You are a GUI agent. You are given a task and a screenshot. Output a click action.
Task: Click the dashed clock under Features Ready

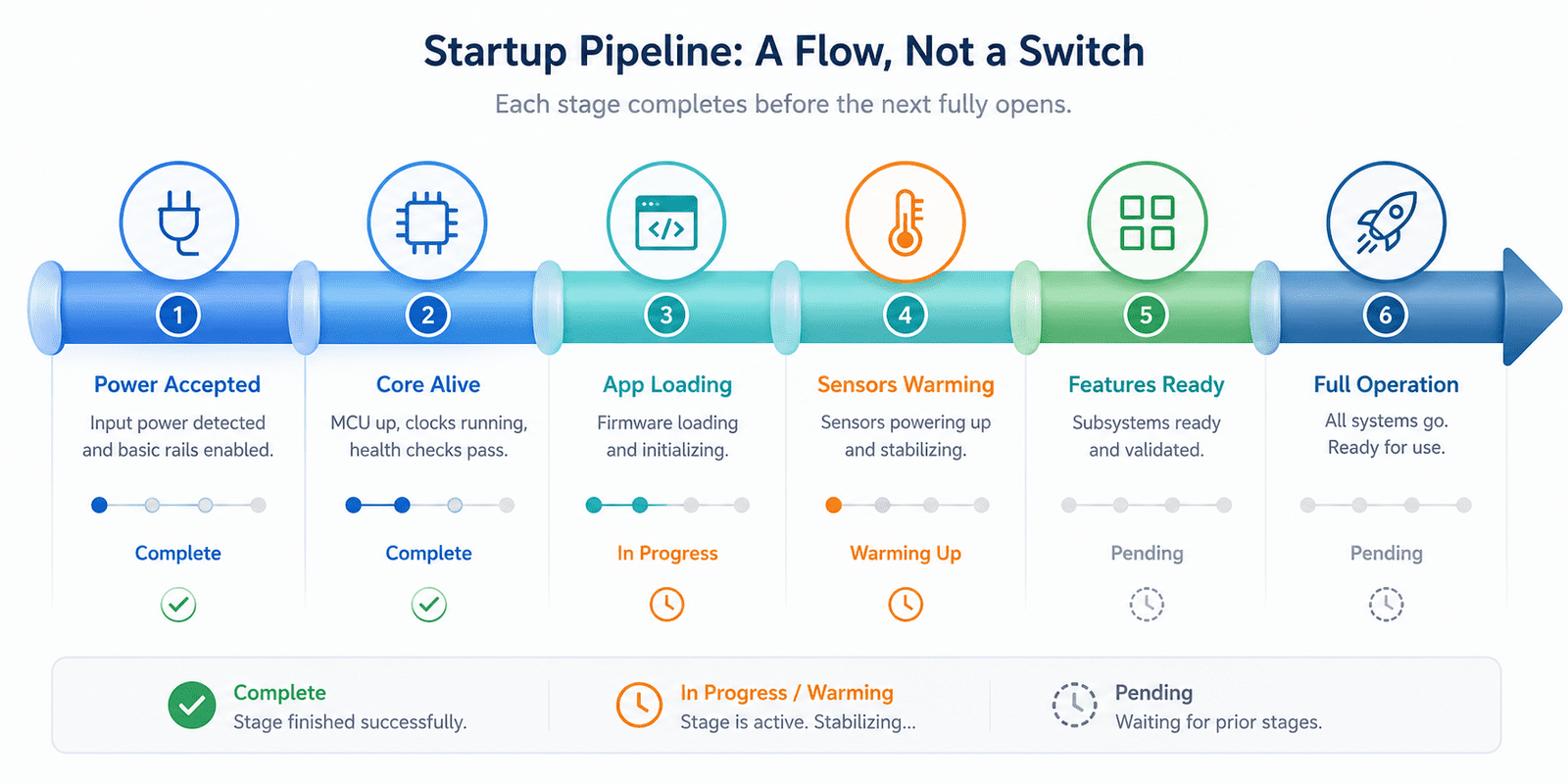pyautogui.click(x=1147, y=604)
